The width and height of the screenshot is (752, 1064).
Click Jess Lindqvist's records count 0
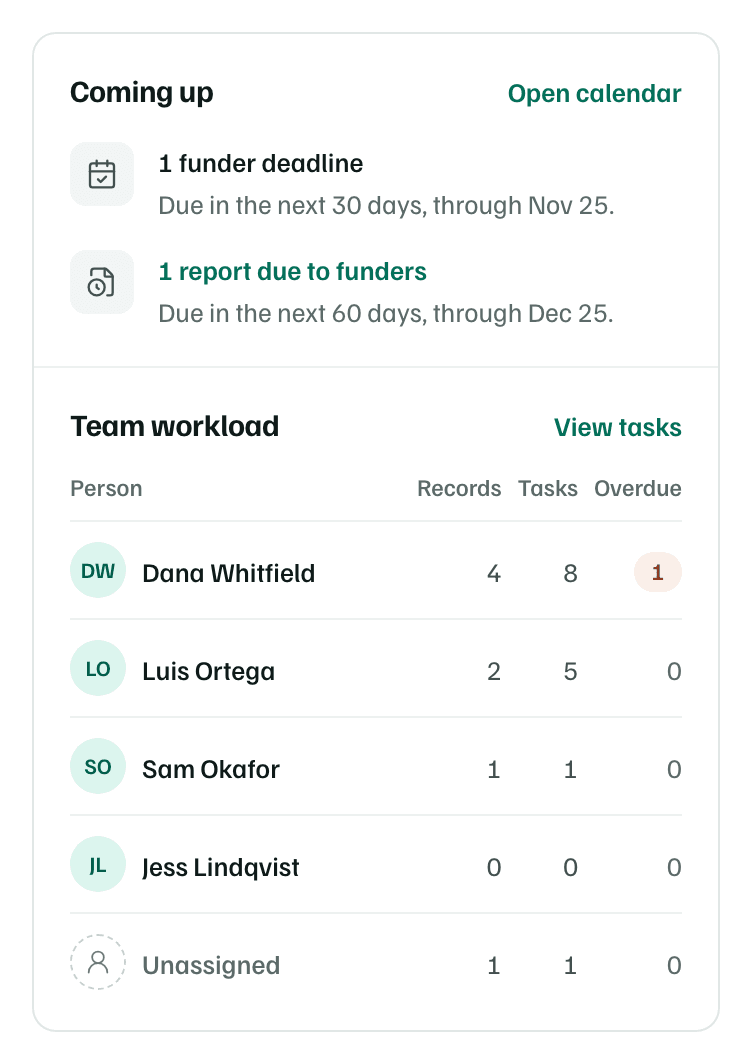pos(494,867)
